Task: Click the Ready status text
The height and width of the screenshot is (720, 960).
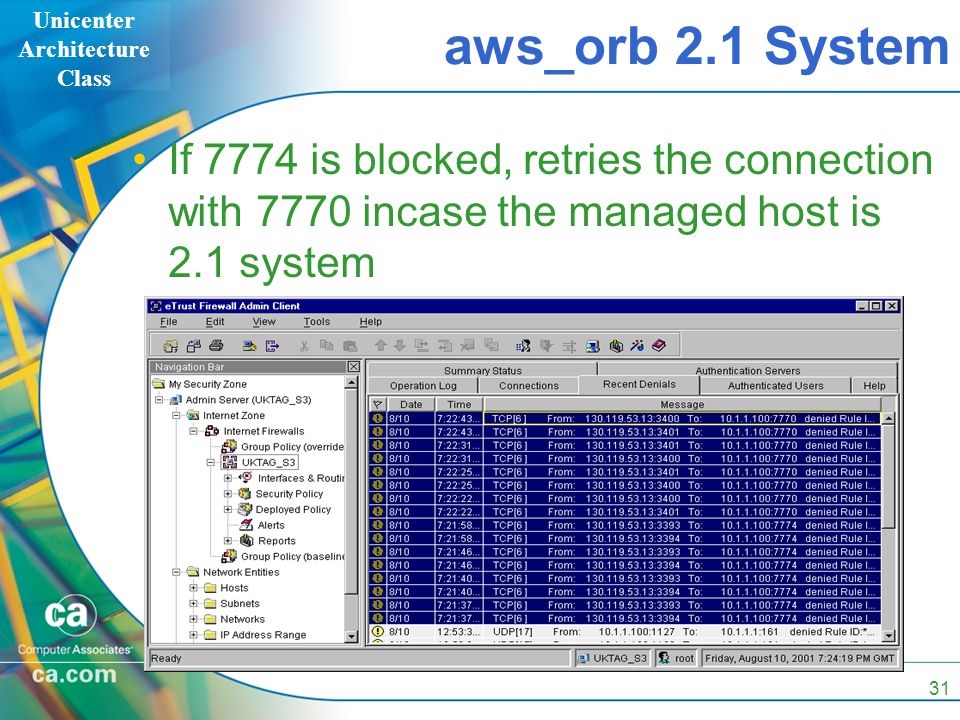Action: 166,658
